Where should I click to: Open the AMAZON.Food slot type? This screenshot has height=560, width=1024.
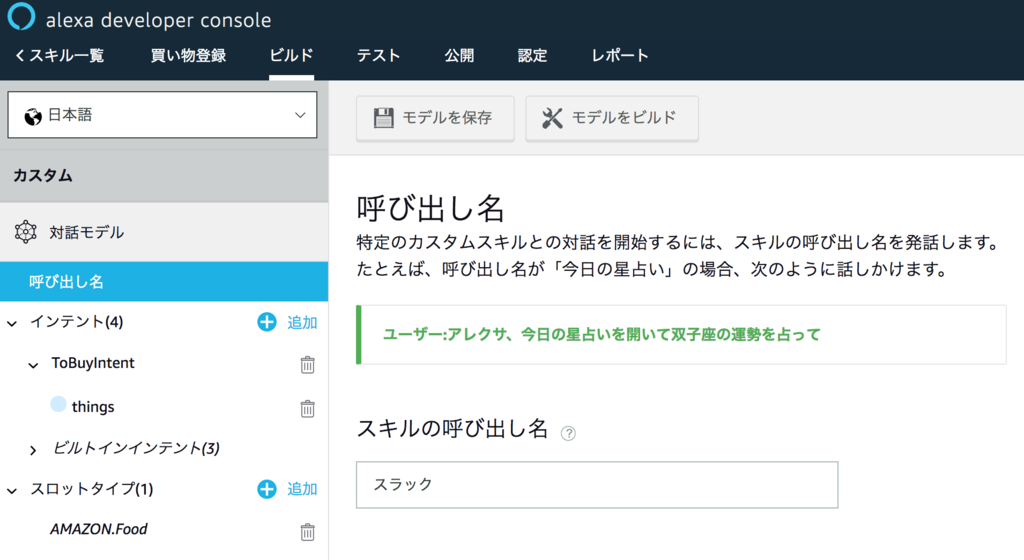(x=99, y=529)
